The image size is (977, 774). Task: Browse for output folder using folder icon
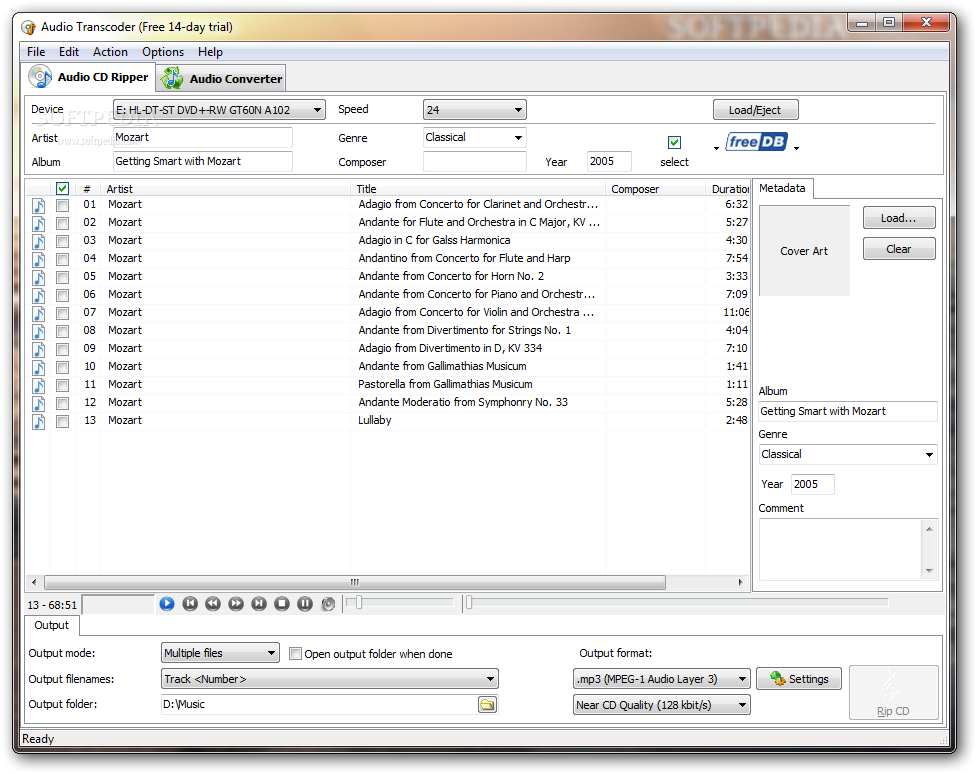487,705
